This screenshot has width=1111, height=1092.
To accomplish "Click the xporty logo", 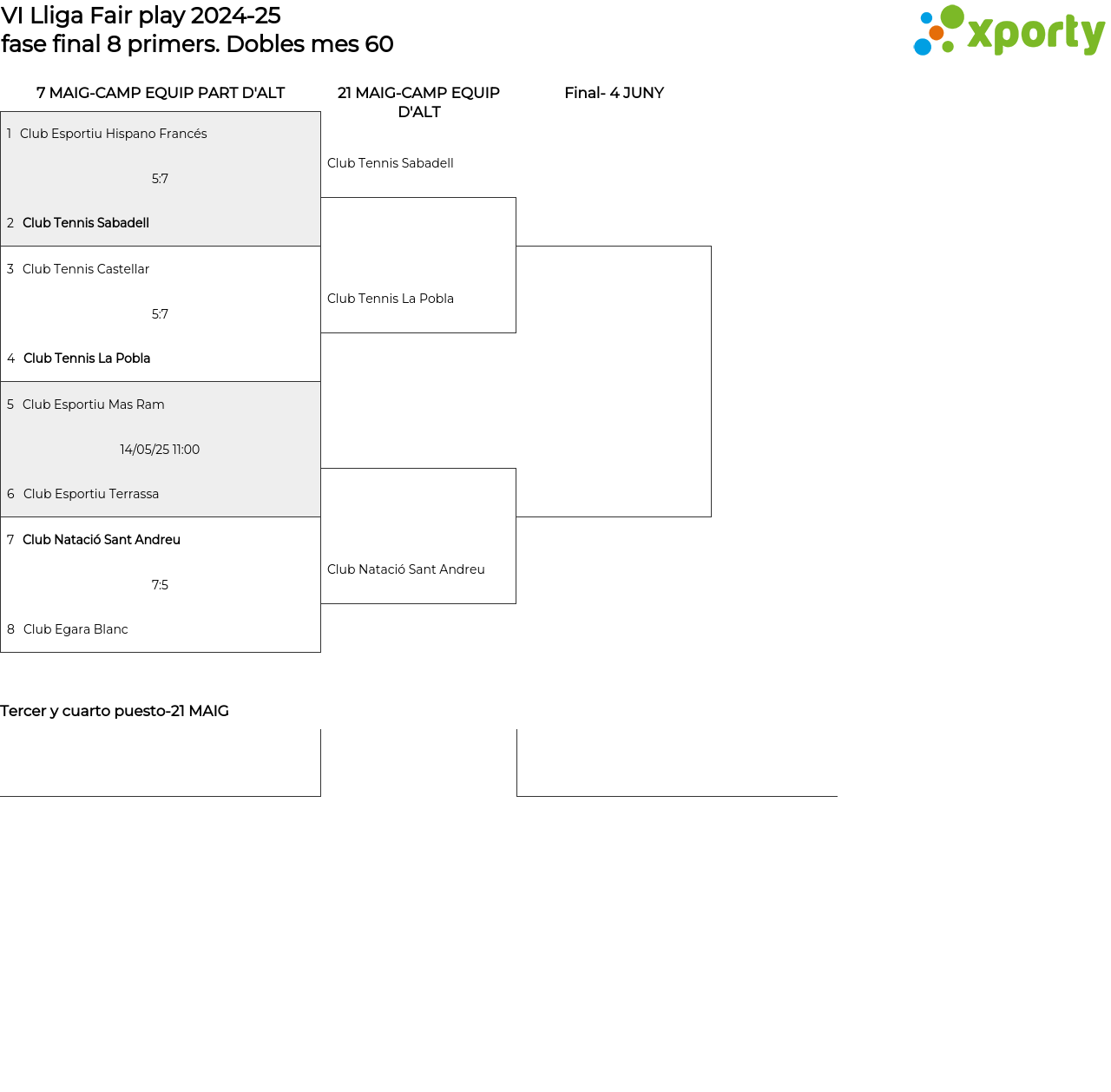I will 1009,31.
